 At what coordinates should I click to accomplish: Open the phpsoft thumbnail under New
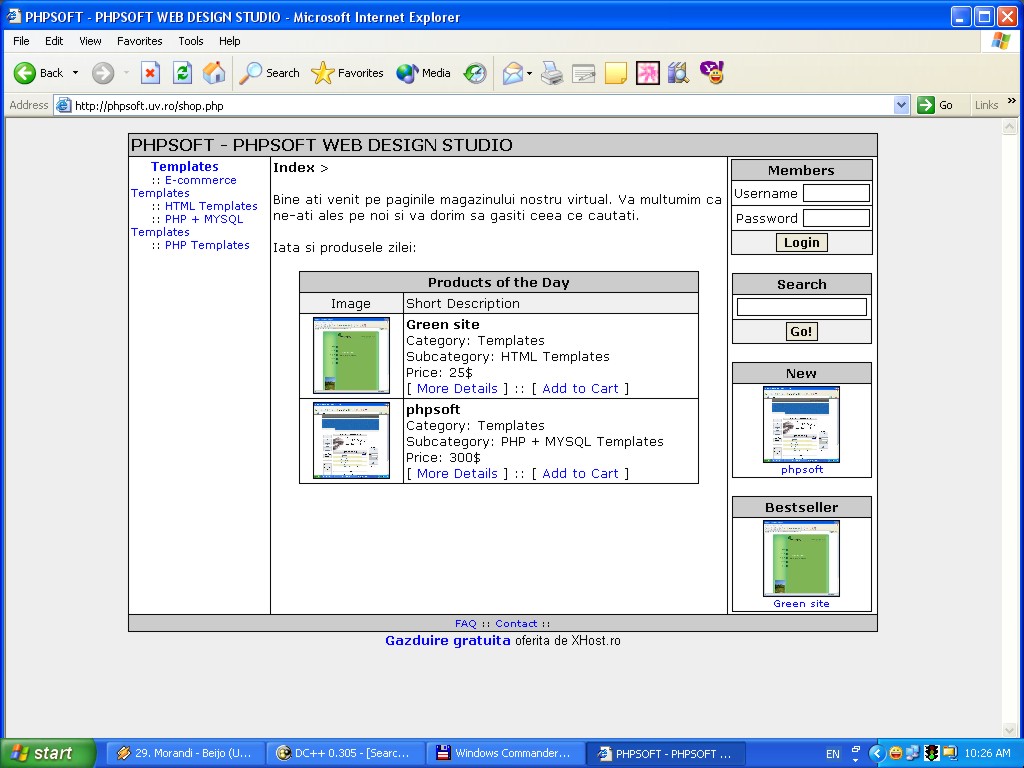(x=801, y=424)
